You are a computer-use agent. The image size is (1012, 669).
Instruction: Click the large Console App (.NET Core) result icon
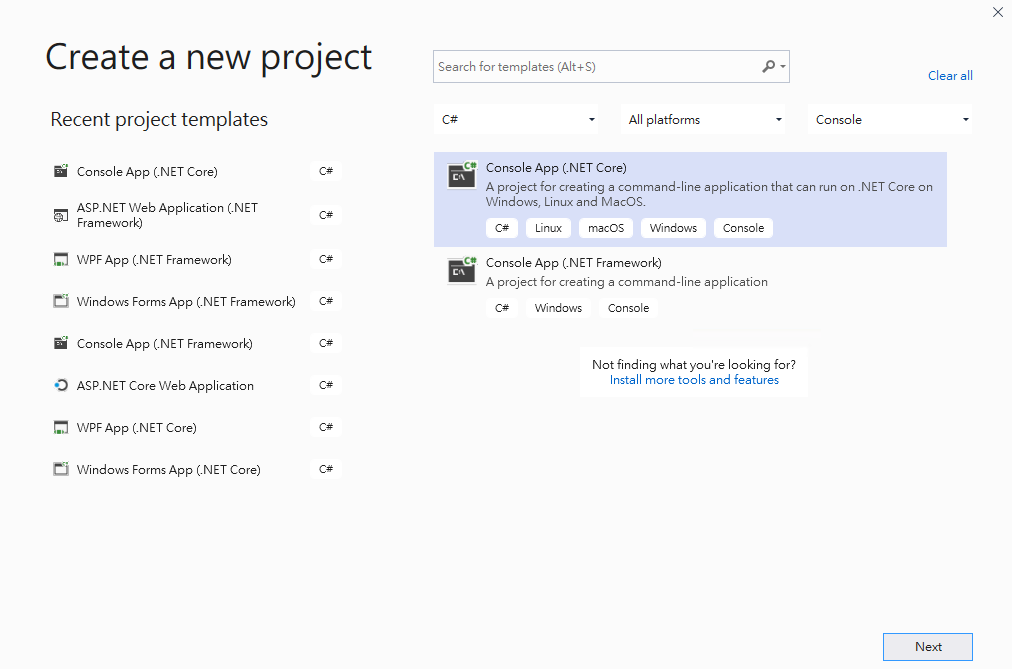[x=461, y=175]
